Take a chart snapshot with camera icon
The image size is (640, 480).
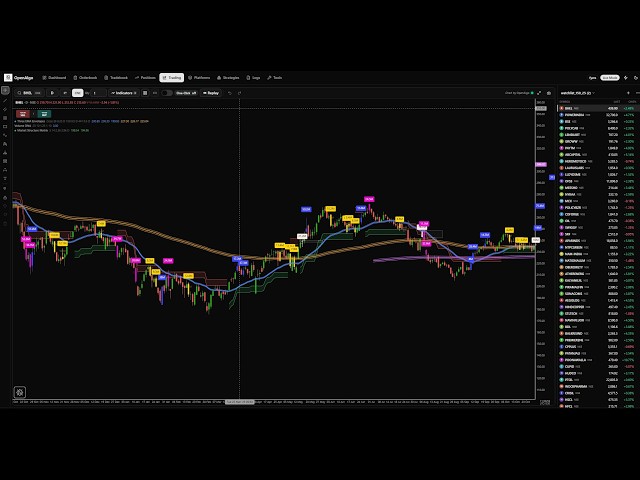tap(549, 93)
